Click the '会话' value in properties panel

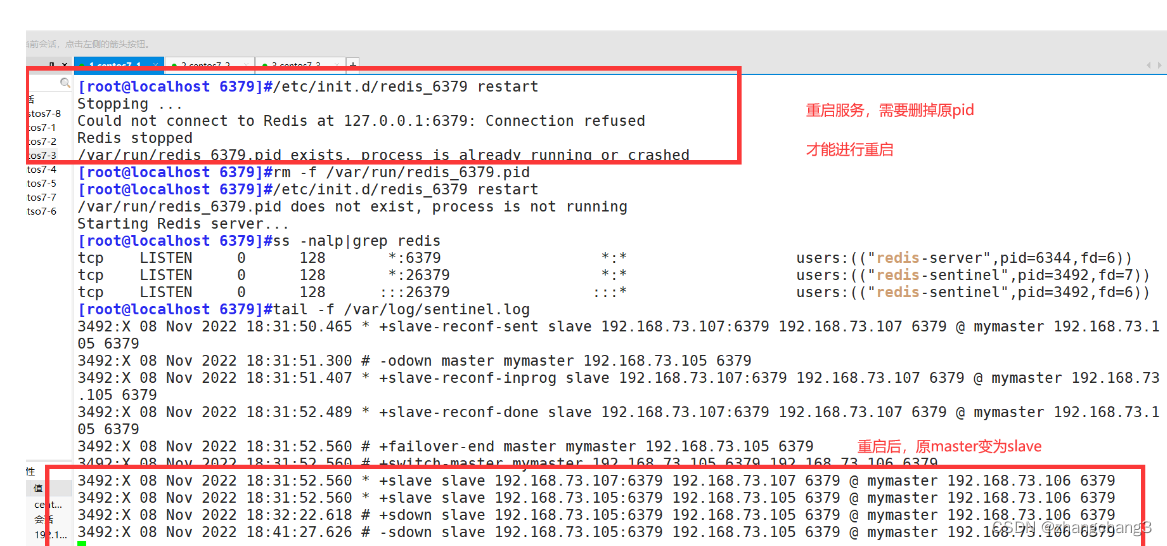[x=43, y=519]
